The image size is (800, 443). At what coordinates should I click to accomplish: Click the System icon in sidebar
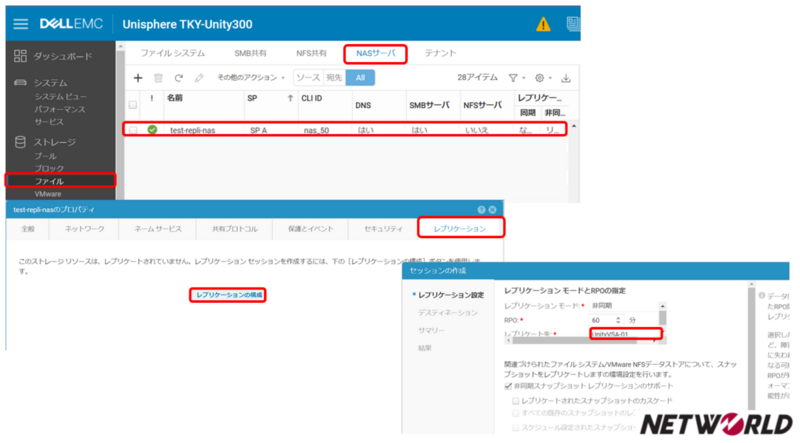point(20,82)
